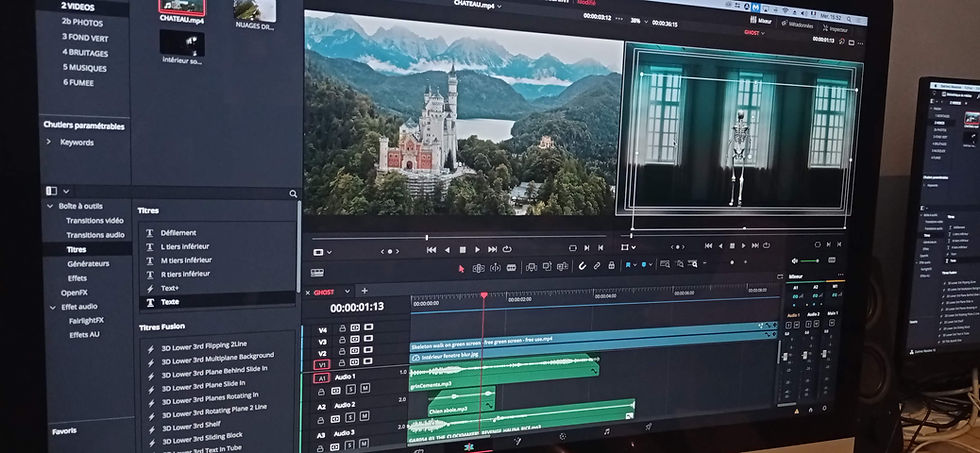Image resolution: width=980 pixels, height=453 pixels.
Task: Click the Insert clip edit icon
Action: tap(532, 267)
